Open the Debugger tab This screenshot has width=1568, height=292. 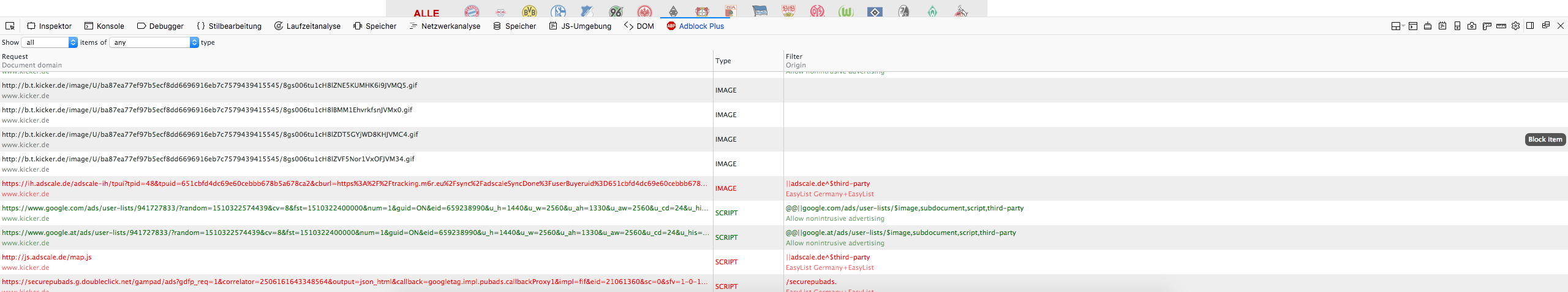160,26
